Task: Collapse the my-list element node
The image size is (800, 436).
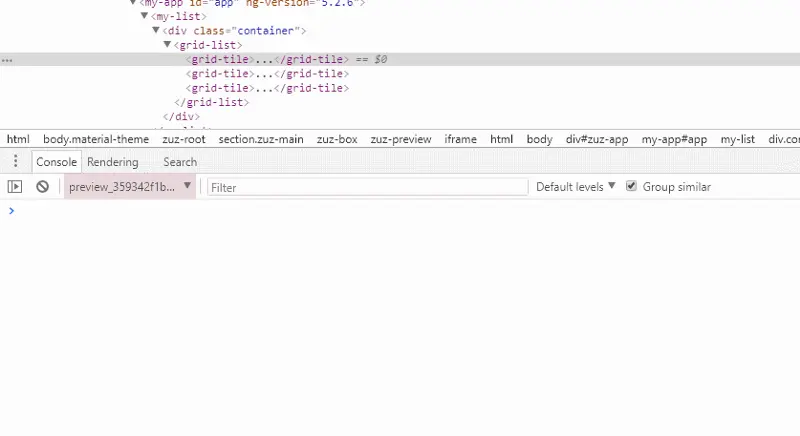Action: click(x=144, y=16)
